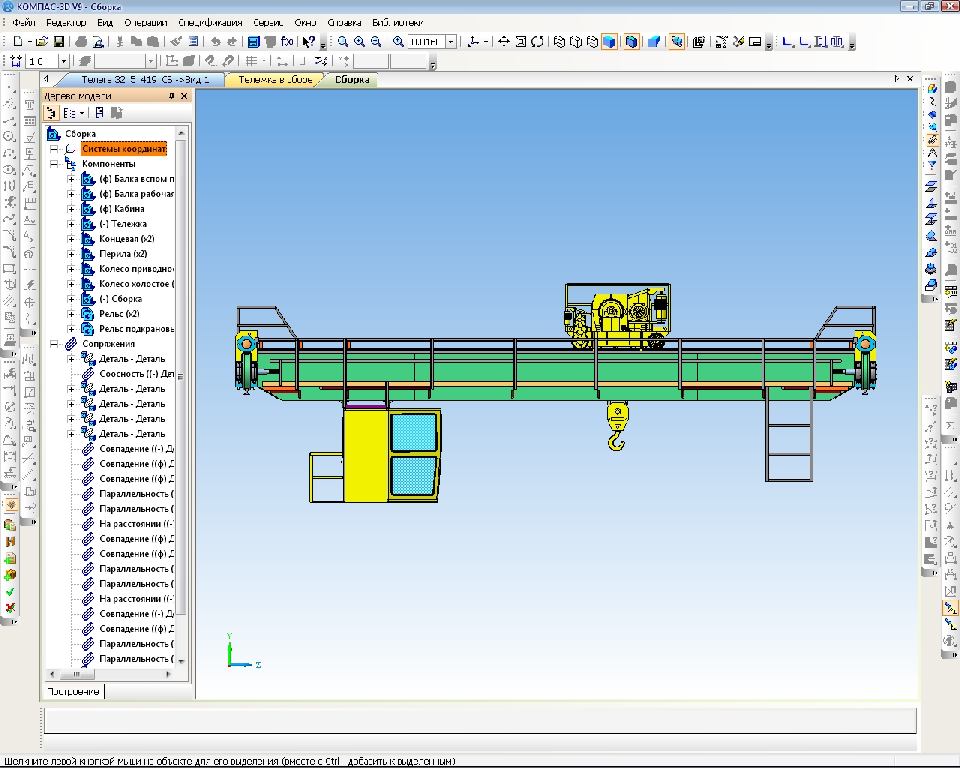960x768 pixels.
Task: Click the Построение tab below the tree
Action: point(73,691)
